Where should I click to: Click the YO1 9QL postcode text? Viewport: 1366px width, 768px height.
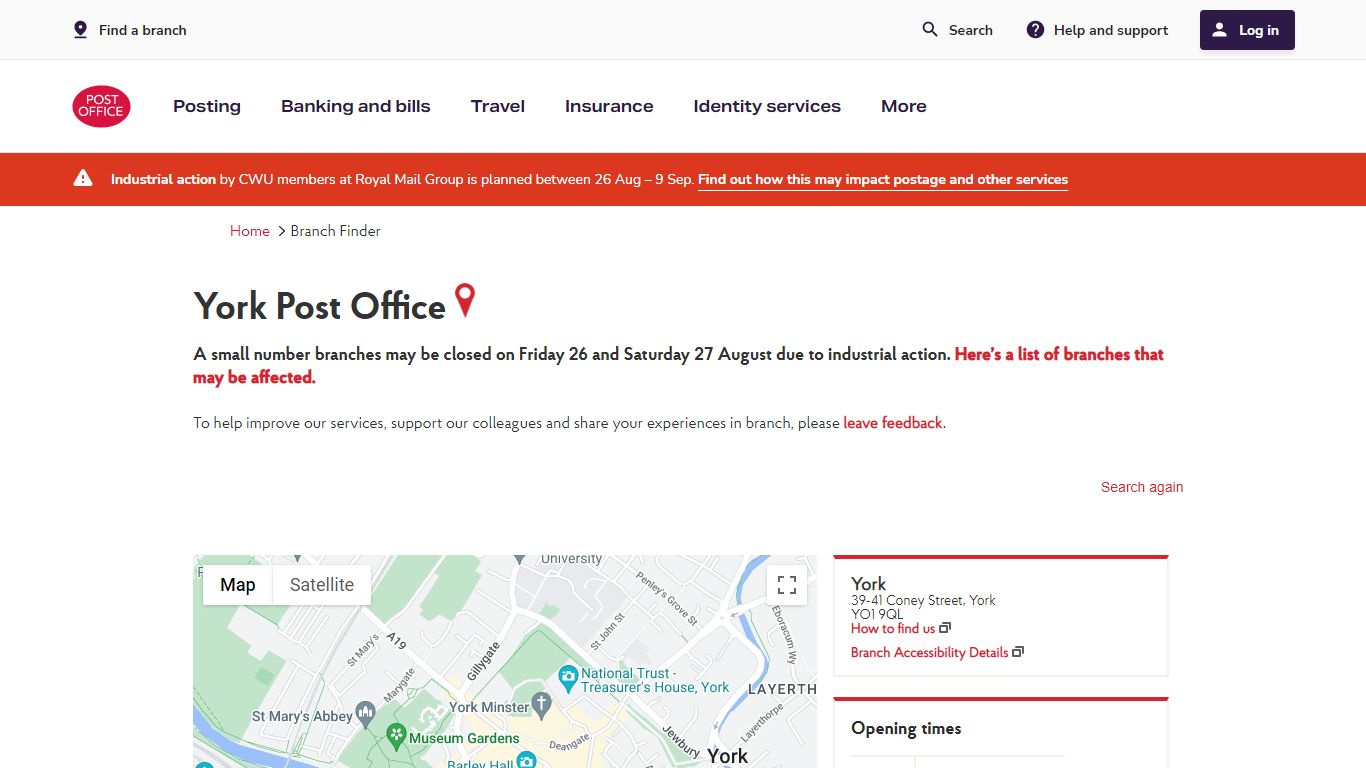877,614
